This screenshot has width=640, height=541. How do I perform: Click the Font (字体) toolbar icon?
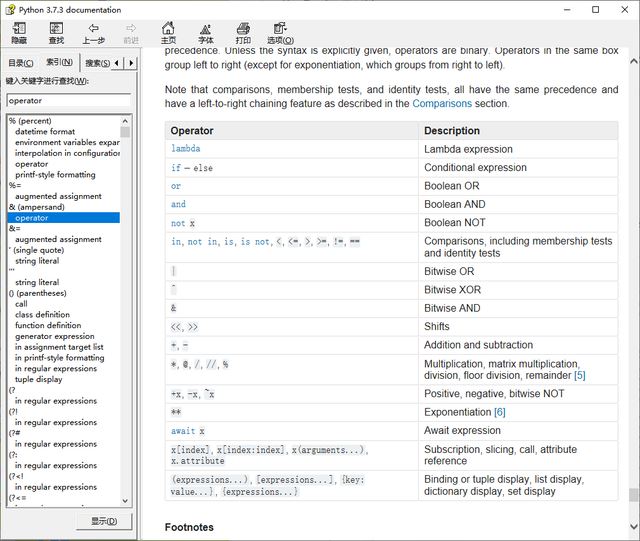206,33
